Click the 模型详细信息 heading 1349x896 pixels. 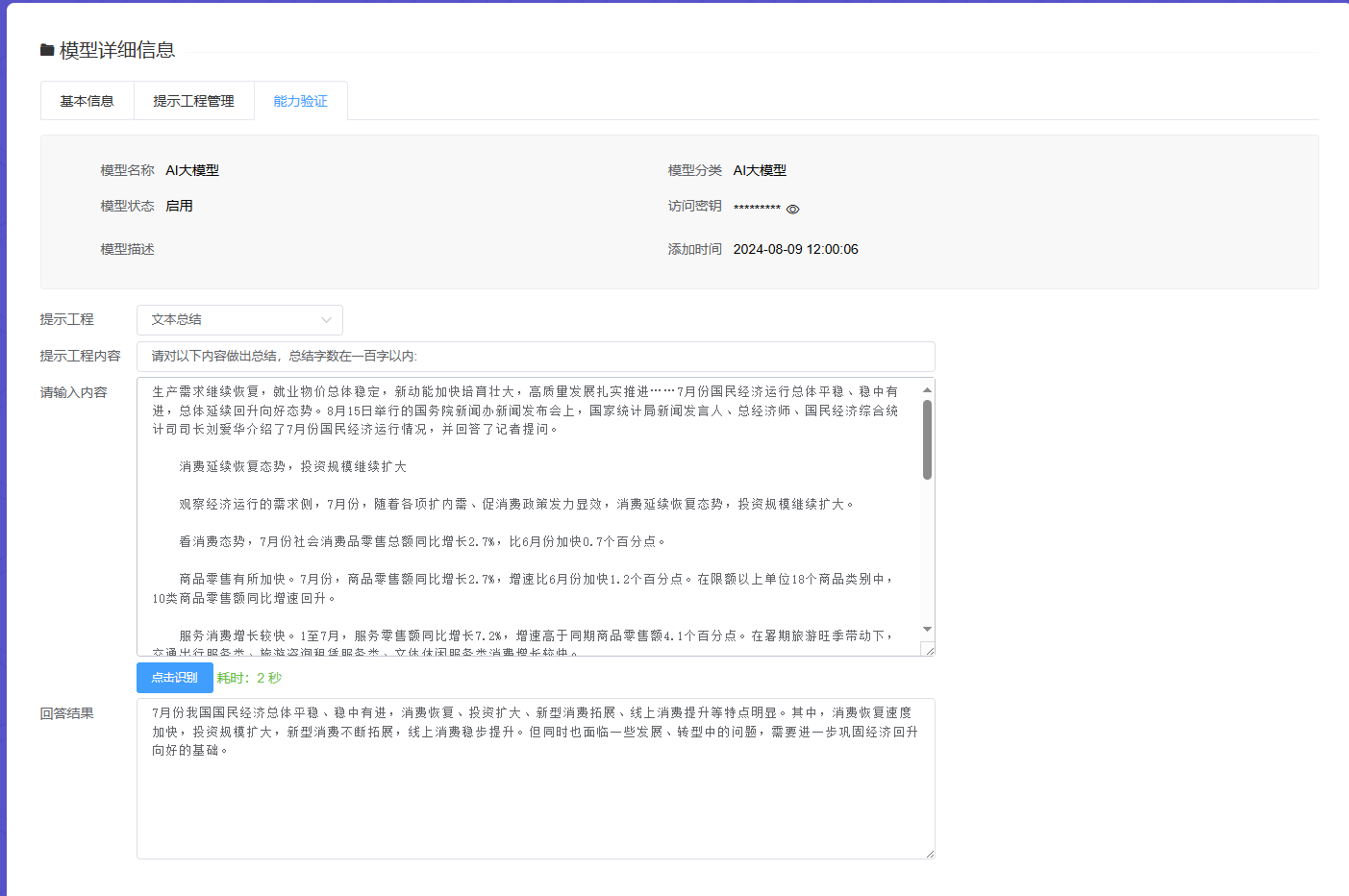coord(117,50)
